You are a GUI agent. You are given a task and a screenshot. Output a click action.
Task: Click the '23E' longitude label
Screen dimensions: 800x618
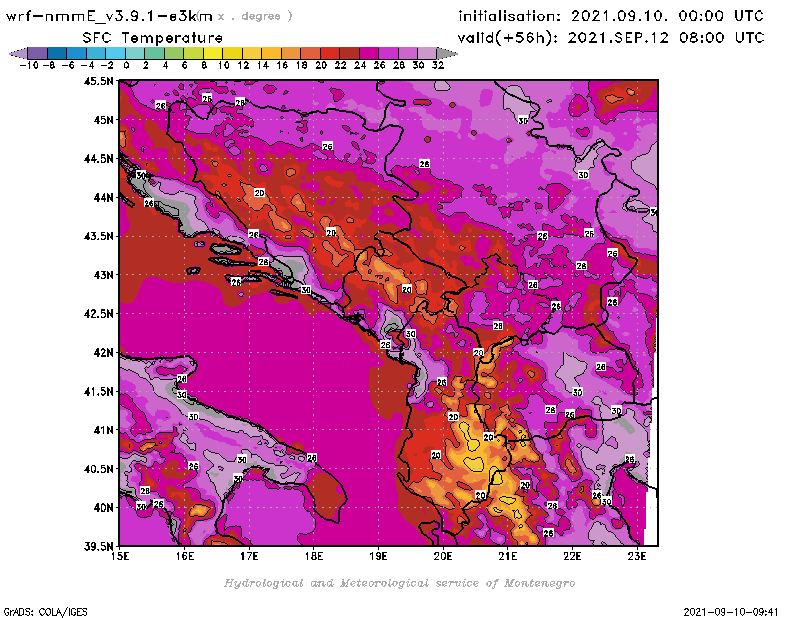[637, 556]
